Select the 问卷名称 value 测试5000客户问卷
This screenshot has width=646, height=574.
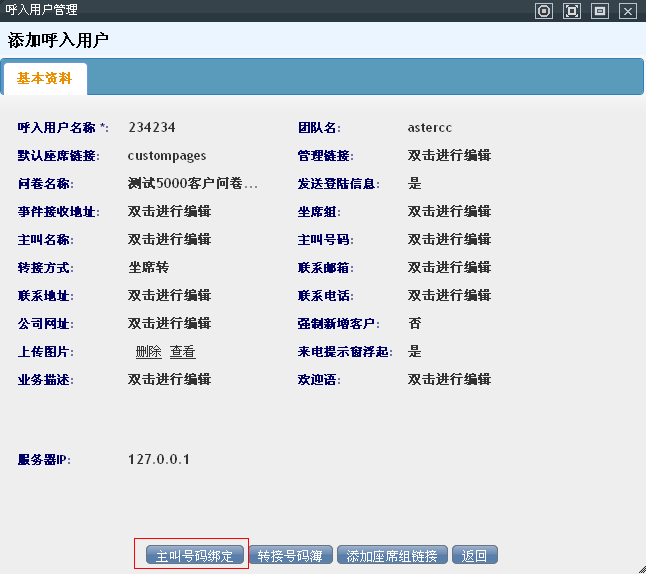193,184
